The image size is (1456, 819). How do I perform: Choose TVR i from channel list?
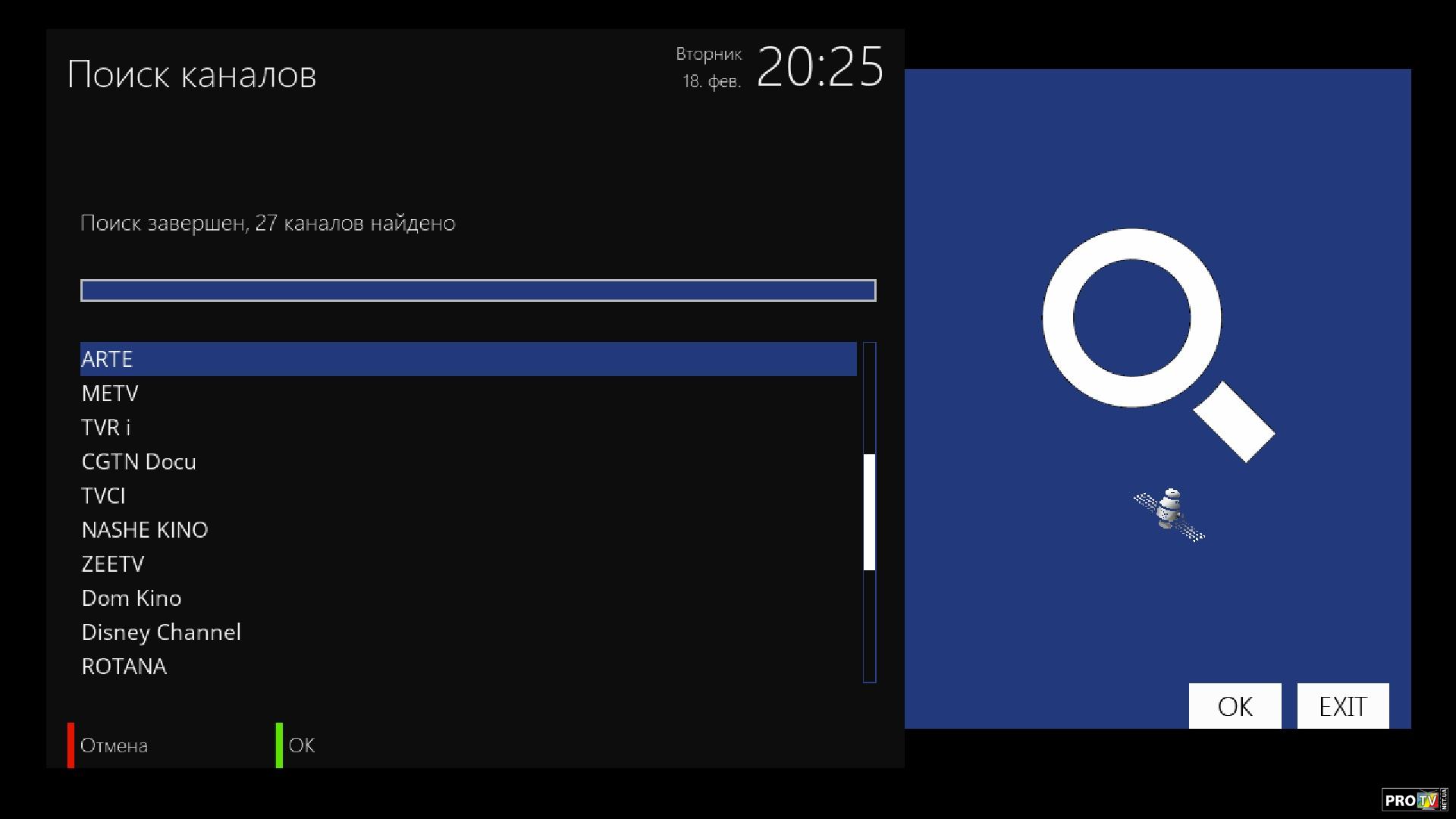tap(469, 427)
